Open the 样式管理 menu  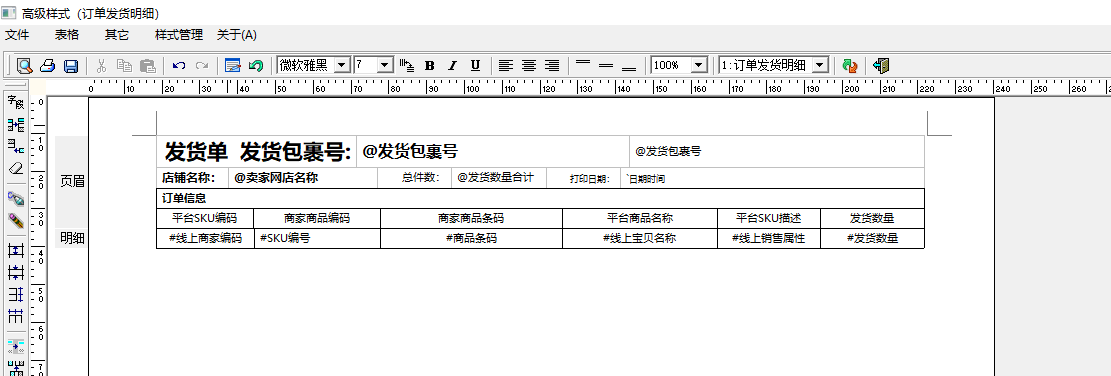[x=179, y=35]
